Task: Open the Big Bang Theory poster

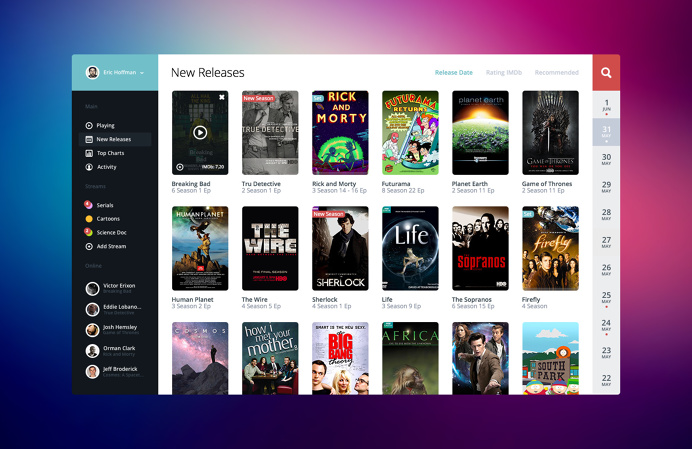Action: tap(340, 358)
